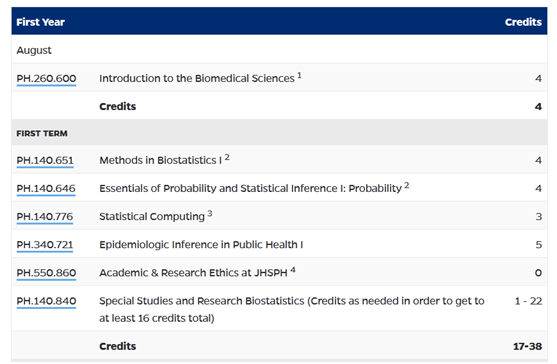Click the Credits column header

pos(523,22)
